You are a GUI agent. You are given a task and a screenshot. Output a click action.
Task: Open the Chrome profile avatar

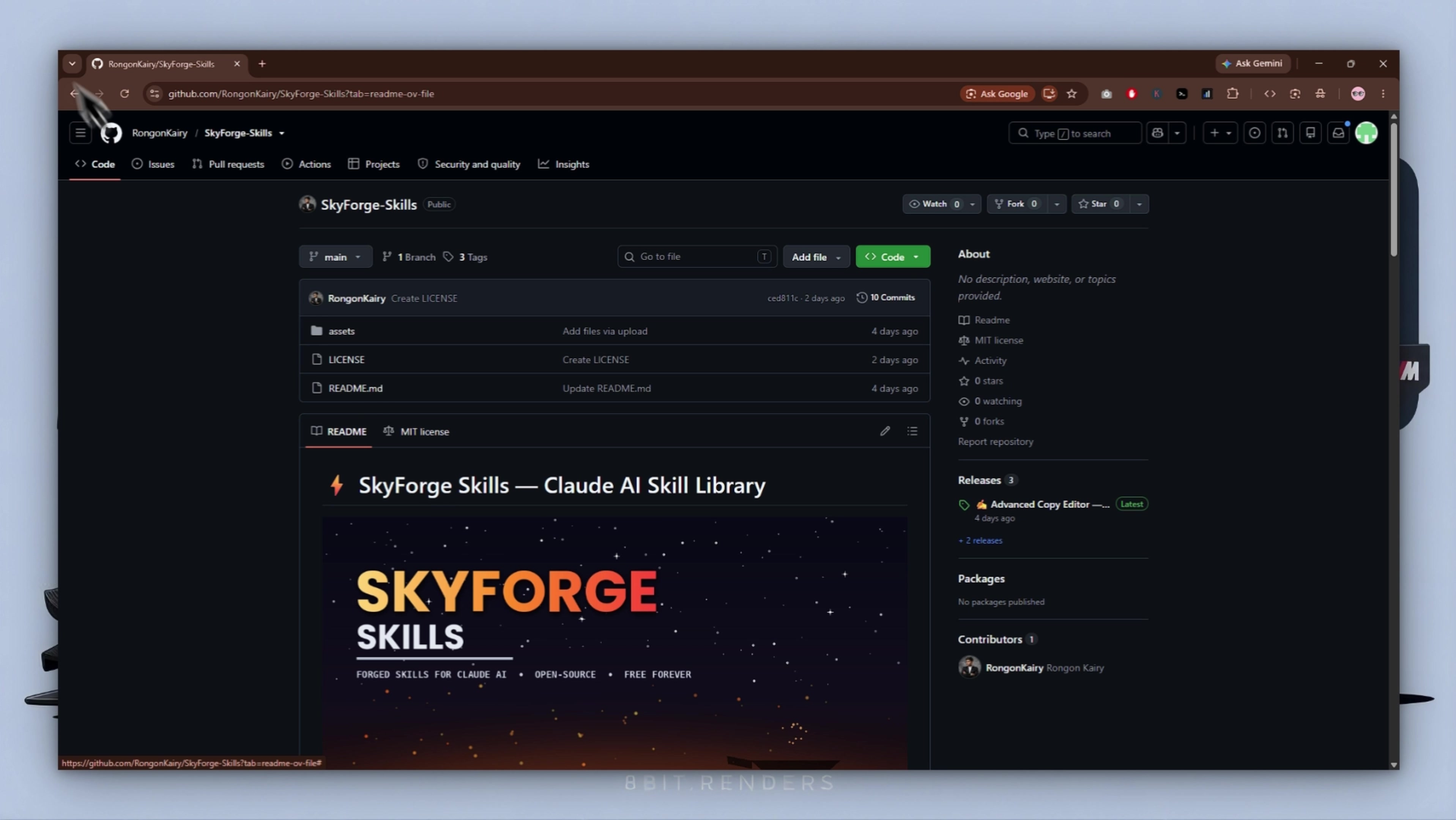click(1358, 94)
